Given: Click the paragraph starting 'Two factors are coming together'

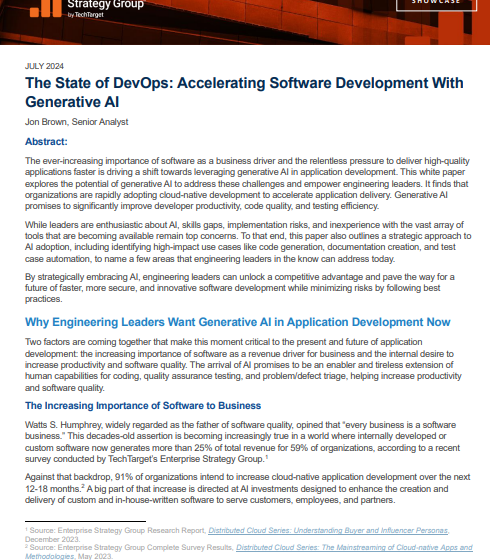Looking at the screenshot, I should click(x=243, y=365).
